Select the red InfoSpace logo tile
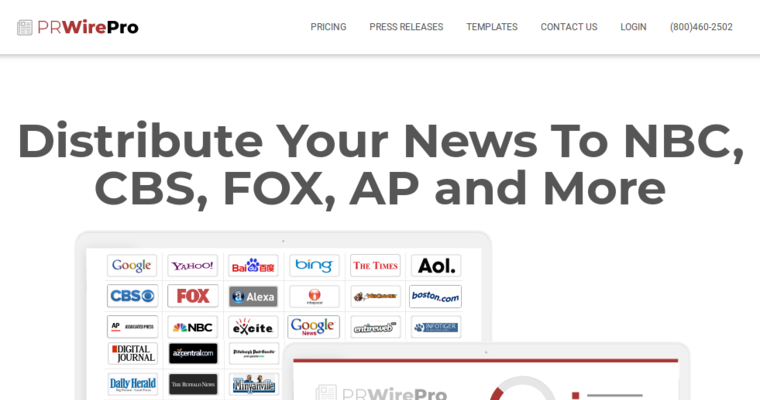Viewport: 760px width, 400px height. 314,297
